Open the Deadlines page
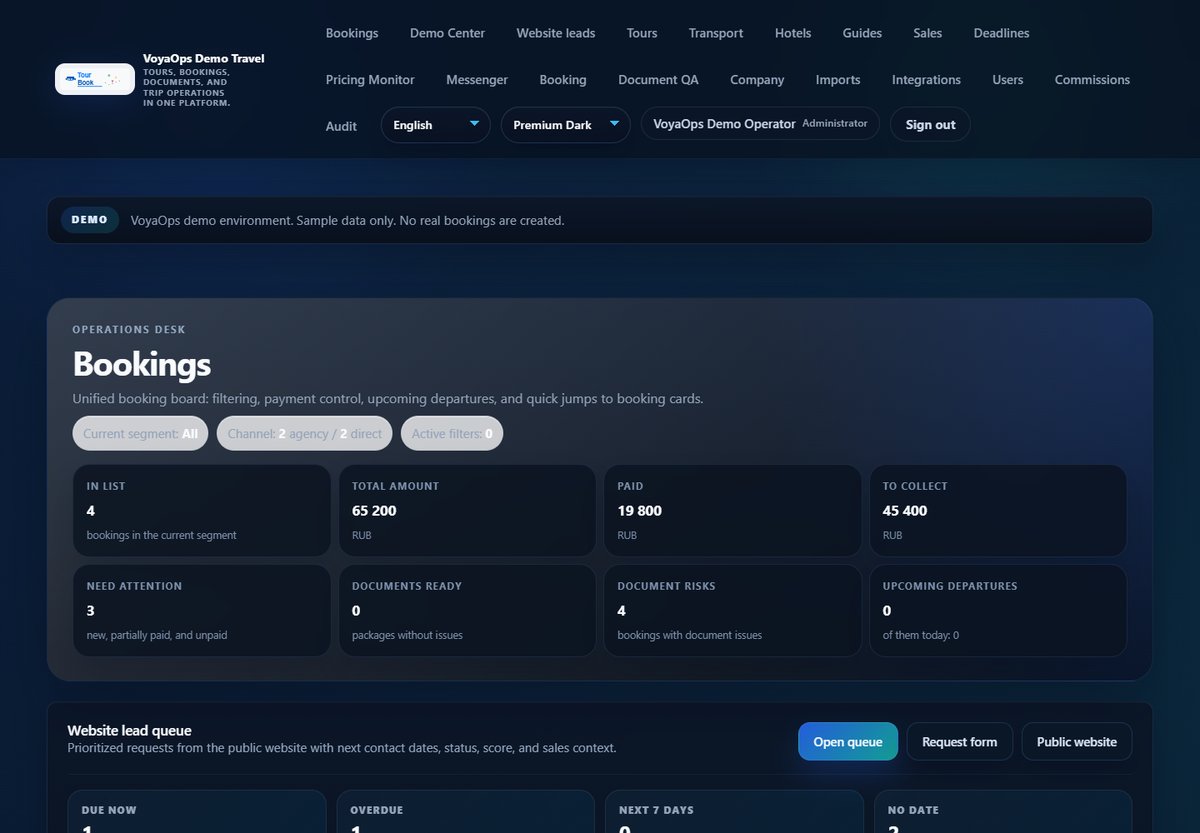Screen dimensions: 1200x833 click(1001, 33)
